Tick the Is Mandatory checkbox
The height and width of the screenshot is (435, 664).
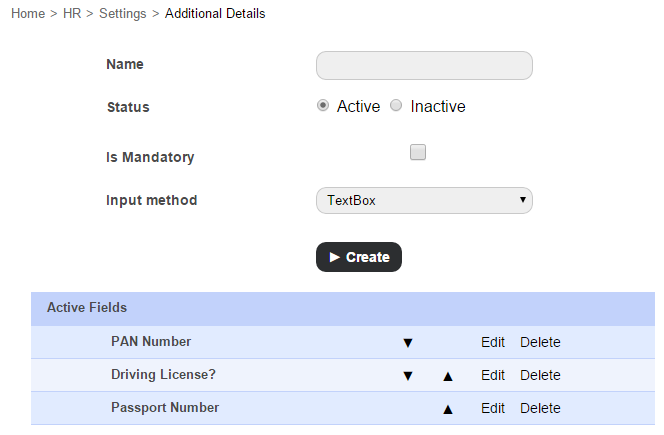coord(418,153)
